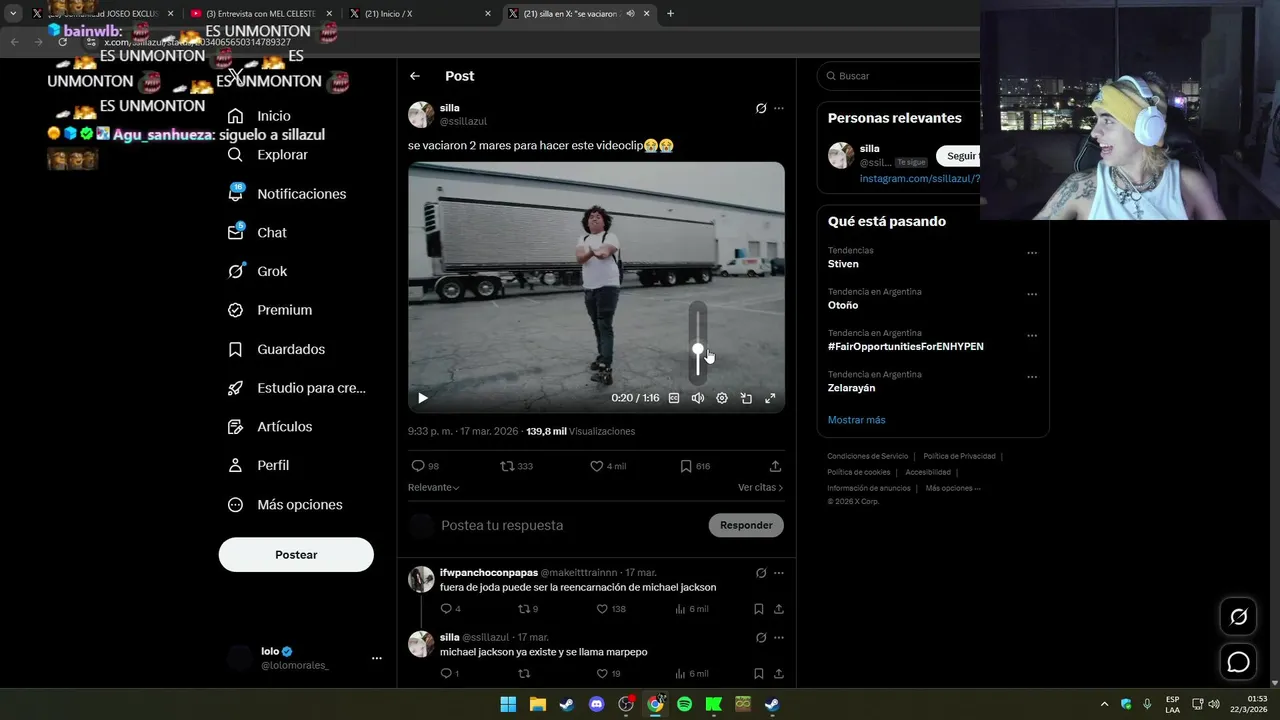
Task: Open options for Otoño trend
Action: [x=1032, y=295]
